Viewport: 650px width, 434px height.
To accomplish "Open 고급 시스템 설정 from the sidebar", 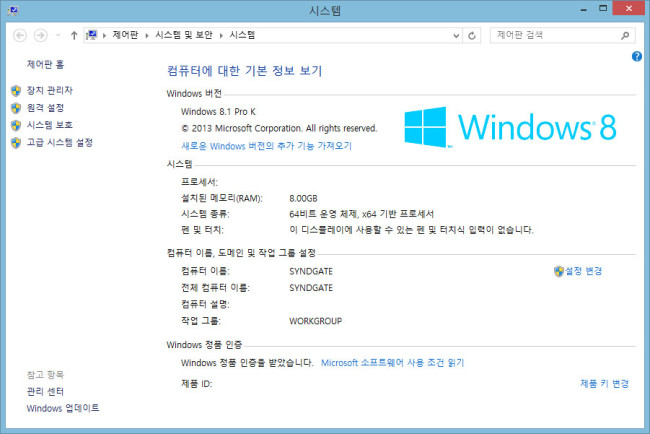I will (x=60, y=142).
